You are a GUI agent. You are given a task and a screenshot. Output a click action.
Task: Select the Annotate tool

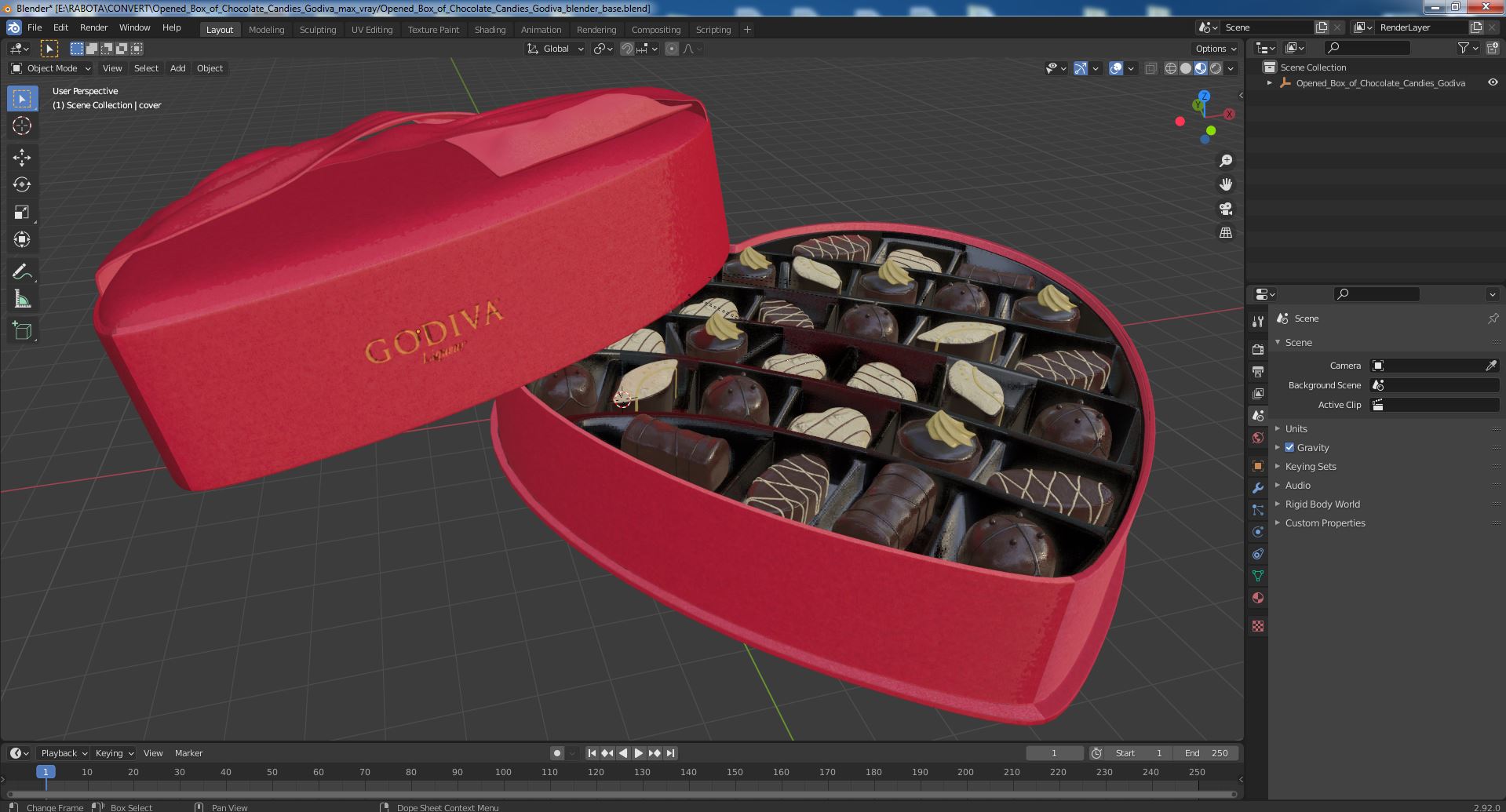22,271
